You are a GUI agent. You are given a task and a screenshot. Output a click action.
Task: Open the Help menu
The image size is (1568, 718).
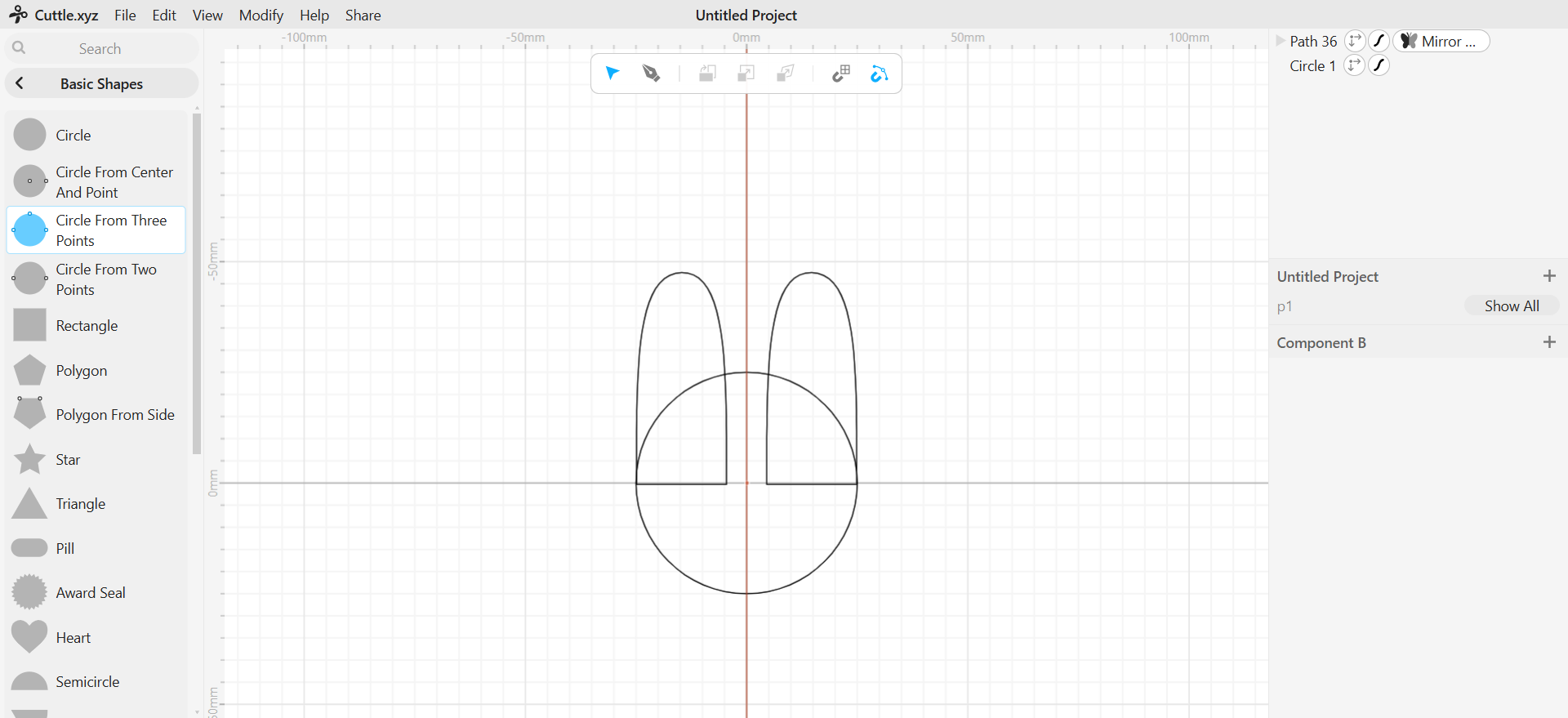coord(314,15)
